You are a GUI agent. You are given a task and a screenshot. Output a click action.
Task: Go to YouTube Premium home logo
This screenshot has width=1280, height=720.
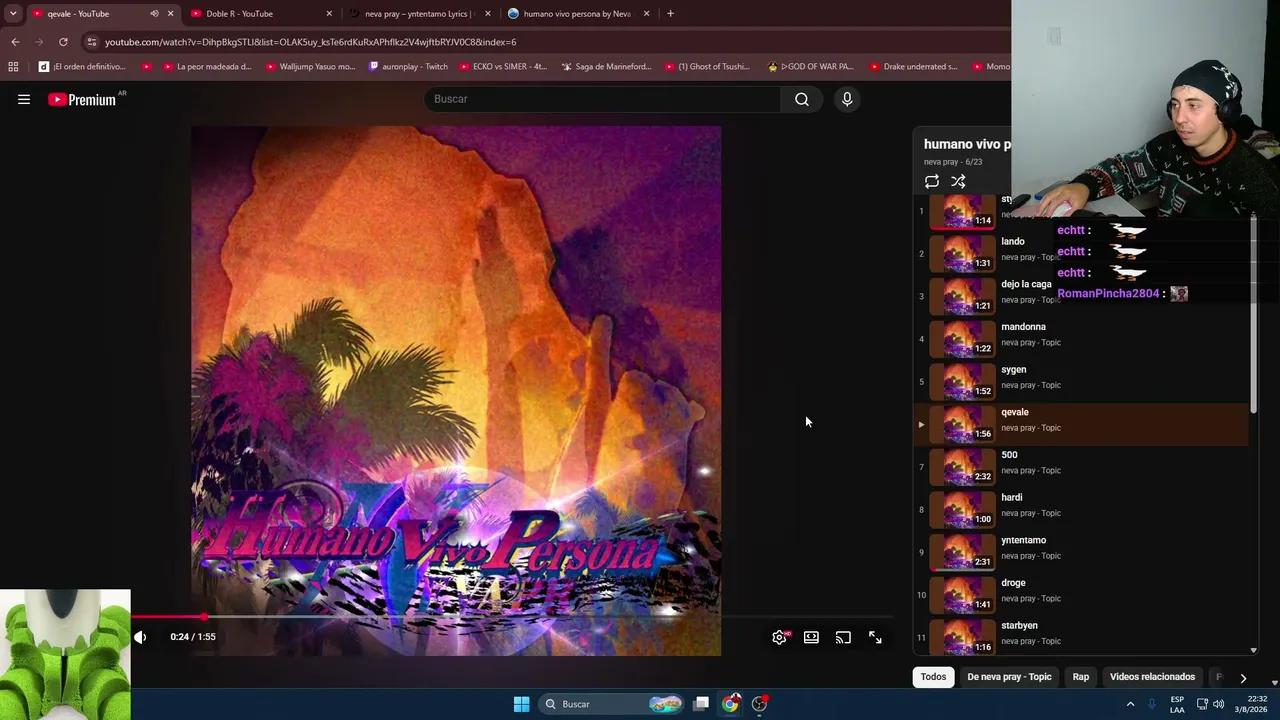[x=82, y=99]
